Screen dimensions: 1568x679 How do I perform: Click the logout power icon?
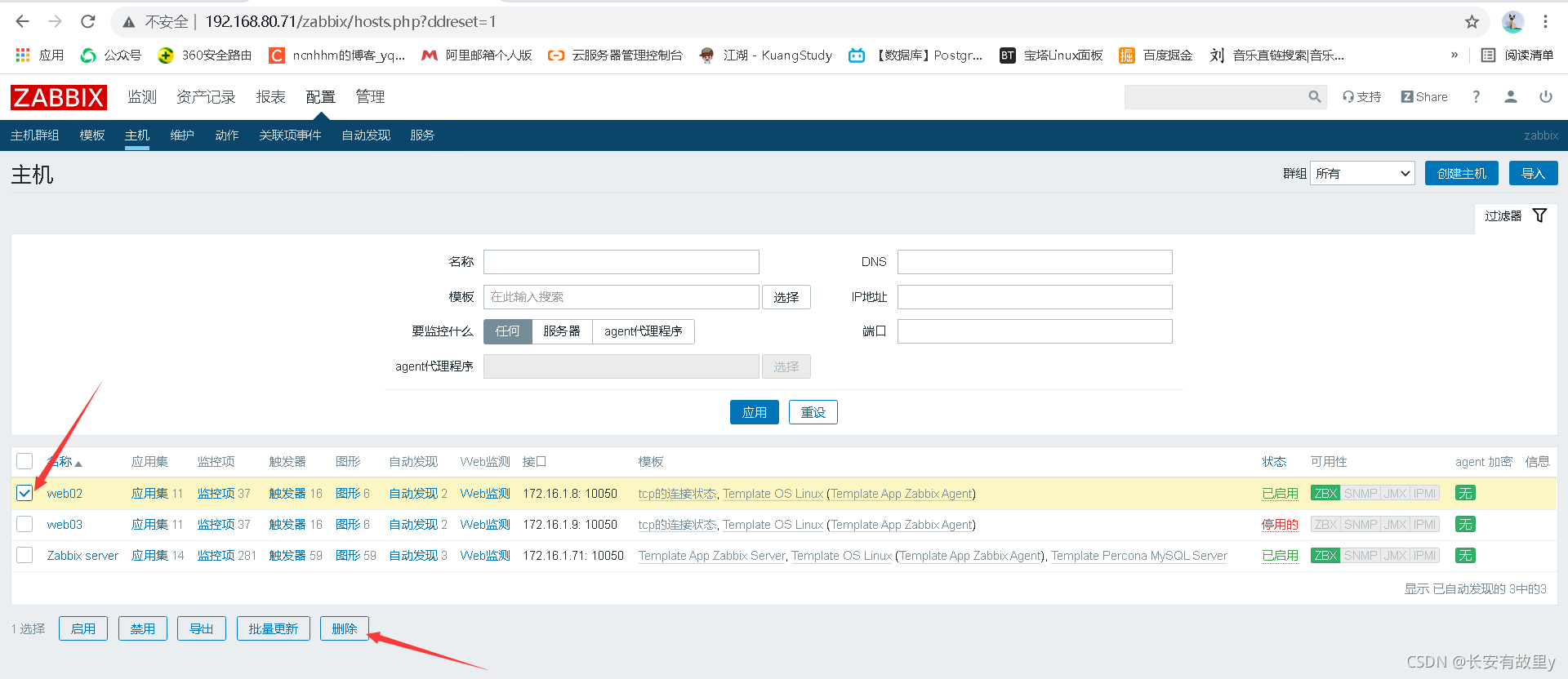point(1546,96)
